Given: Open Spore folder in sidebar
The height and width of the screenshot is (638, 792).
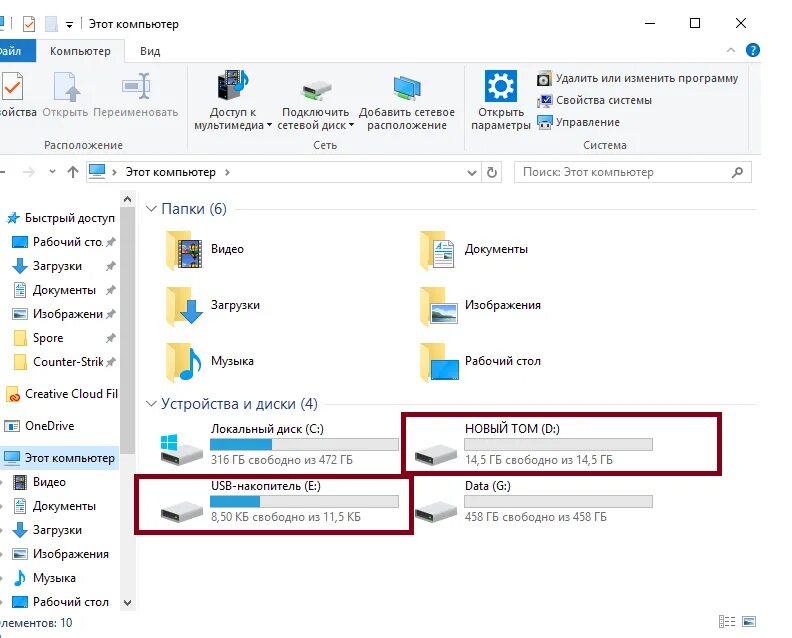Looking at the screenshot, I should coord(63,338).
